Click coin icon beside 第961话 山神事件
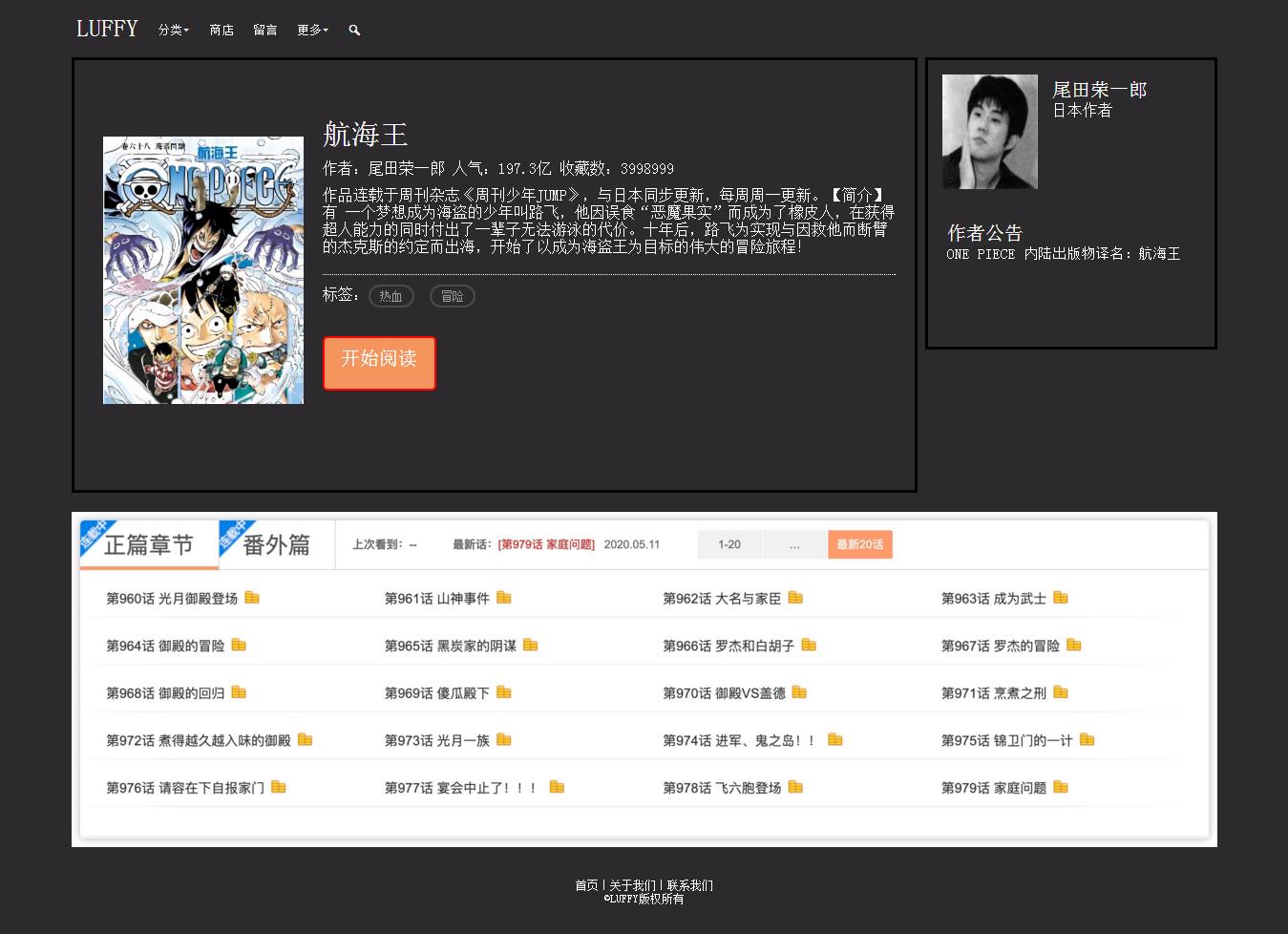1288x934 pixels. coord(504,598)
